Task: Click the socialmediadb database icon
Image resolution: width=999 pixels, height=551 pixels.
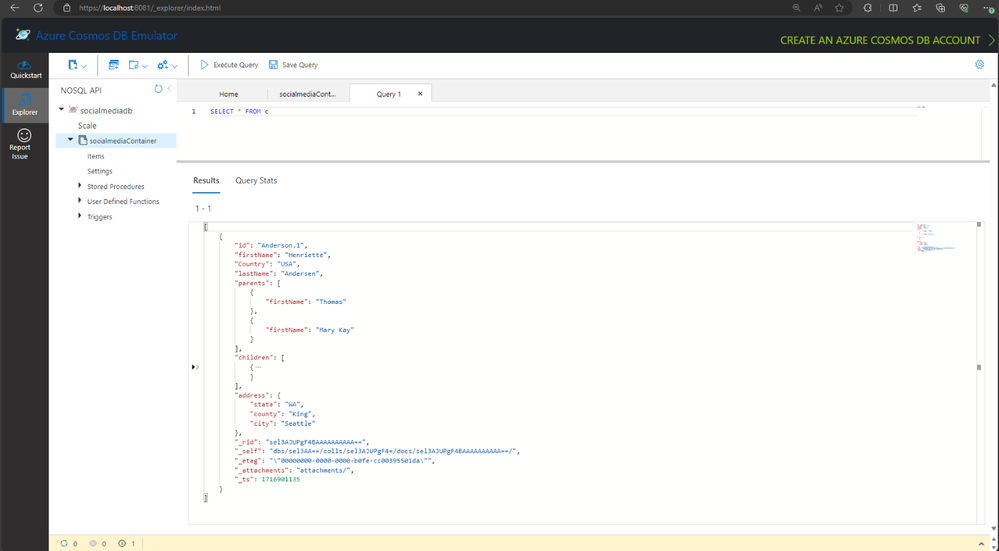Action: click(x=73, y=110)
